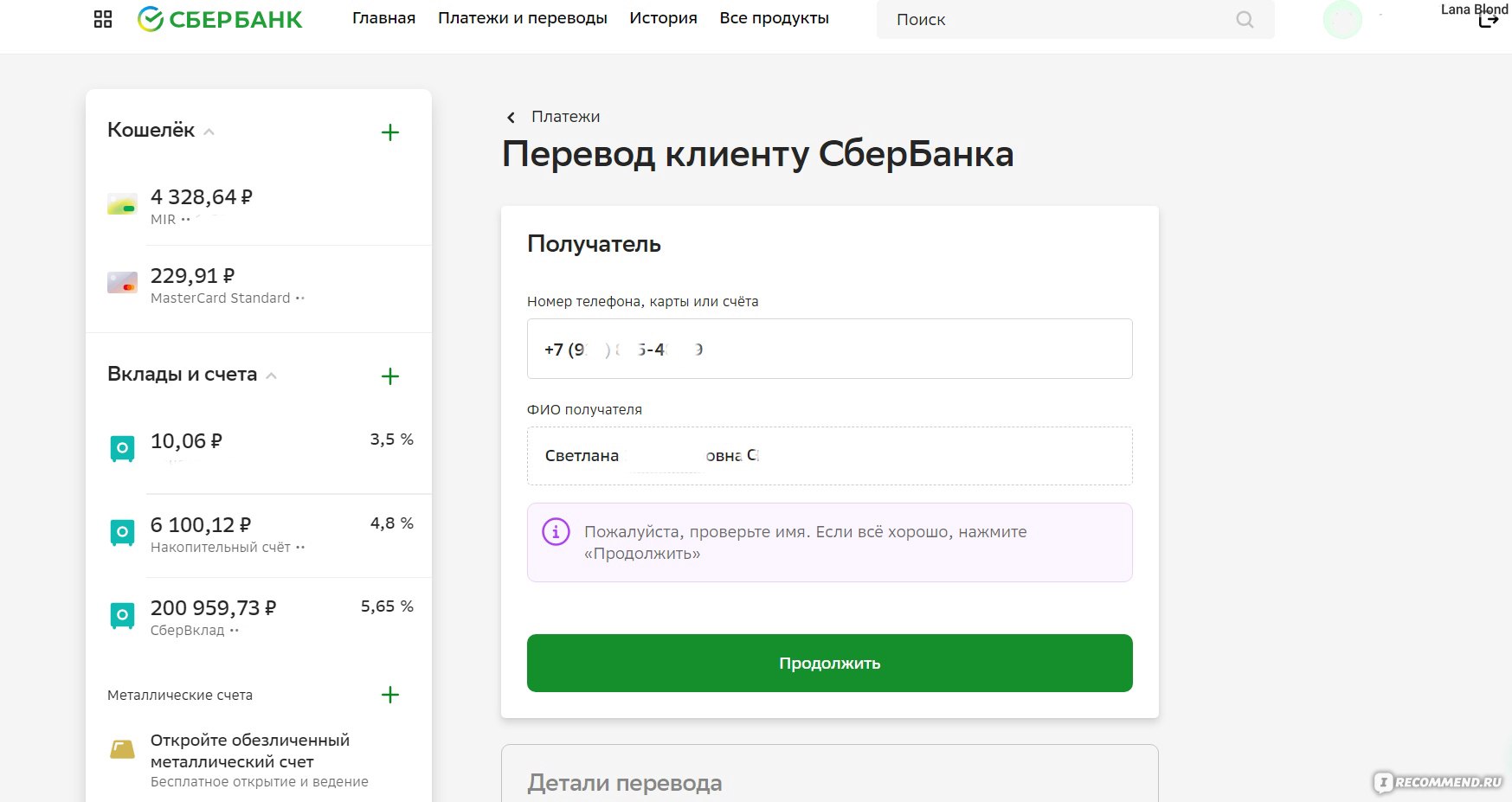Screen dimensions: 1512x802
Task: Click the Получатель heading
Action: click(x=594, y=244)
